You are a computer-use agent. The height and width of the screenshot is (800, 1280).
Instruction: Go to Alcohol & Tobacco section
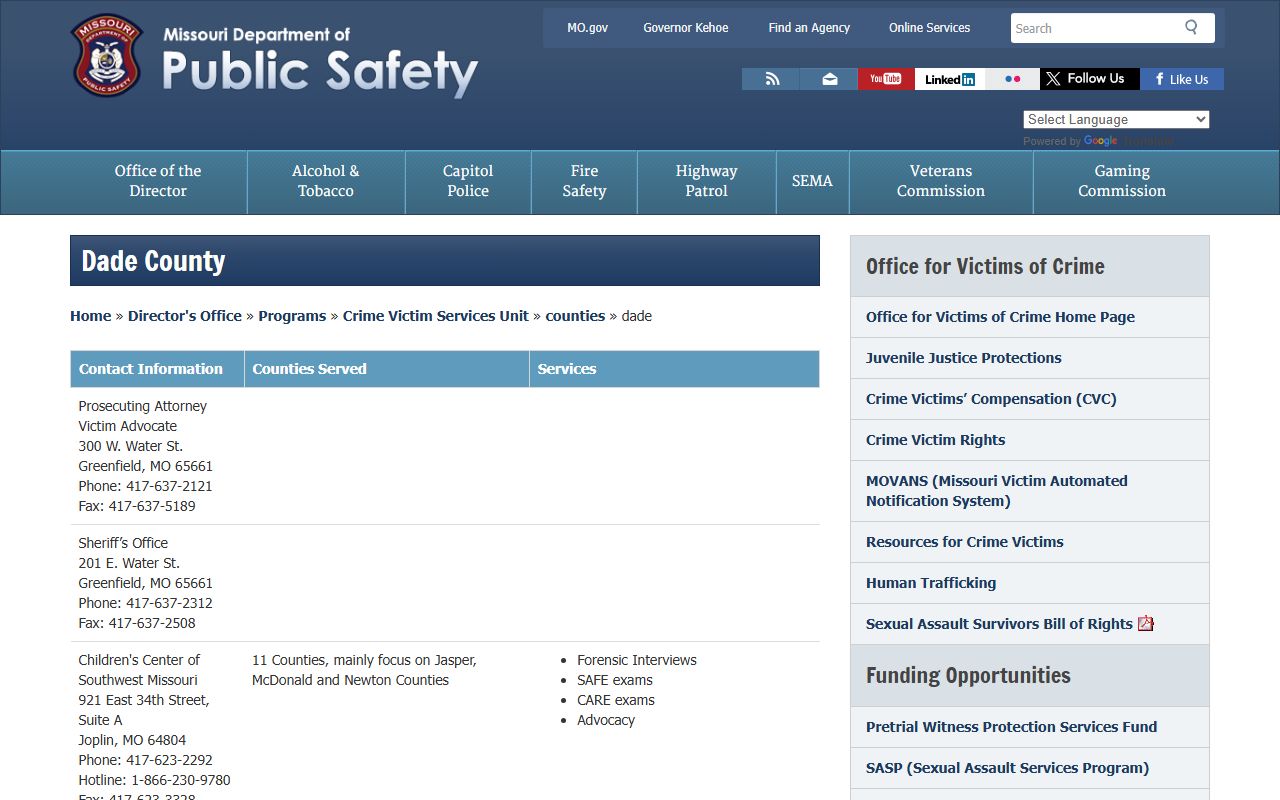click(326, 181)
